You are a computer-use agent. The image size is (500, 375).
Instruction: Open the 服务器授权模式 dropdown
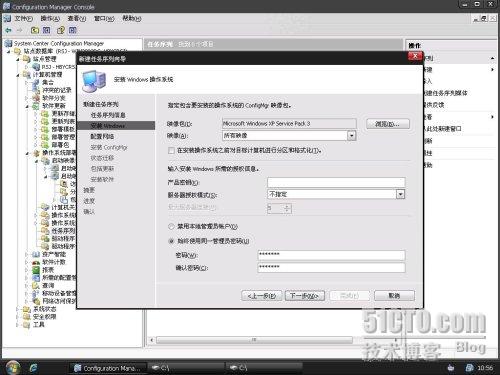pos(400,194)
